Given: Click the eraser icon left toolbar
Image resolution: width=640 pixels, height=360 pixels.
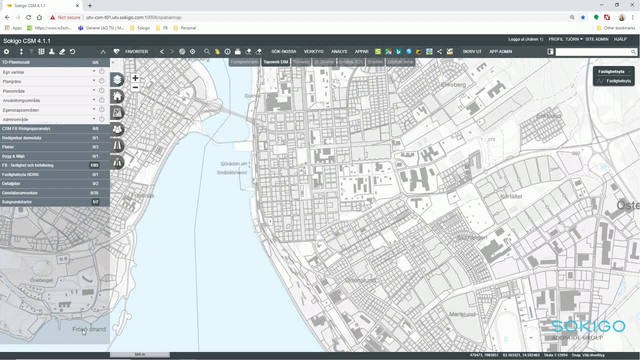Looking at the screenshot, I should (x=62, y=52).
